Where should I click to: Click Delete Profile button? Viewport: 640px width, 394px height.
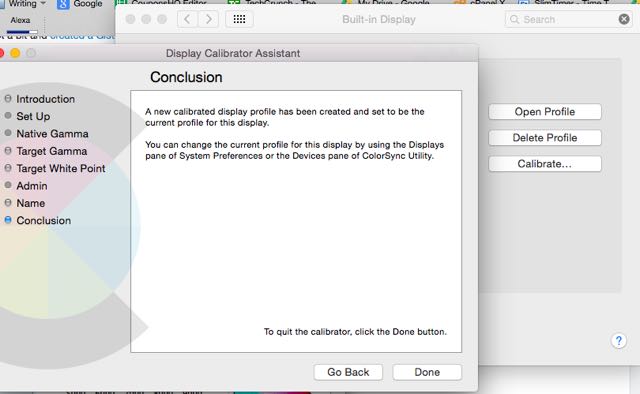pos(544,138)
